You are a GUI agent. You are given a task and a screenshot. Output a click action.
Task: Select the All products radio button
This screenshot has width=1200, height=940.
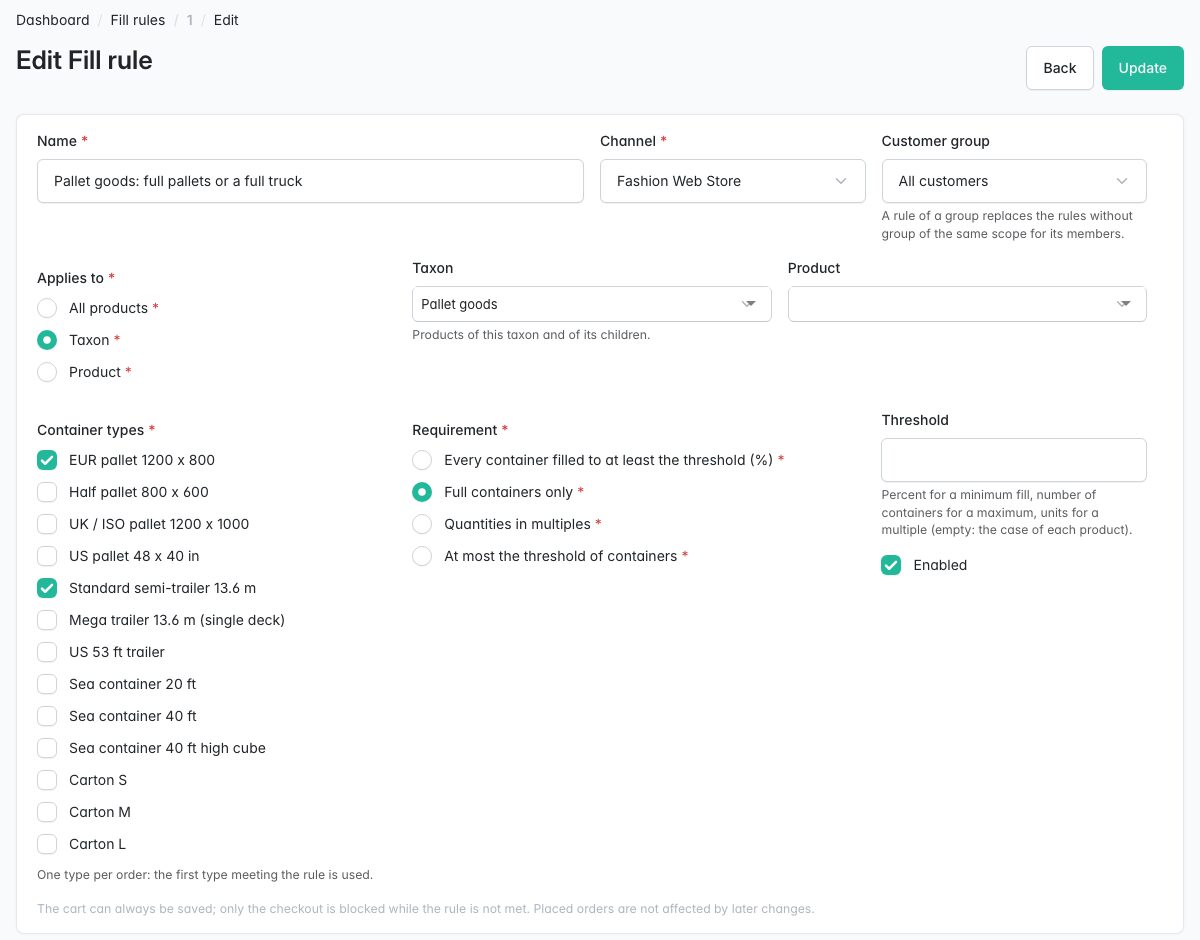pyautogui.click(x=47, y=308)
